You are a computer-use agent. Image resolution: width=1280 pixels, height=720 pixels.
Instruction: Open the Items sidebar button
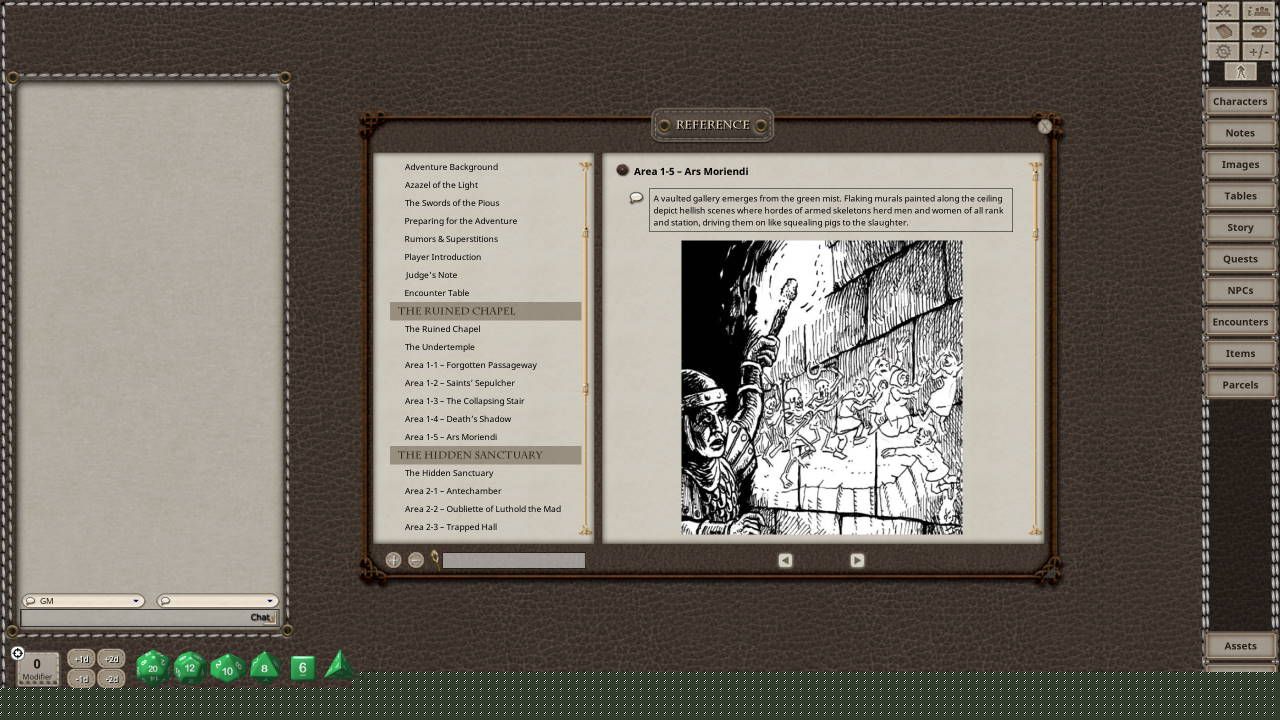tap(1240, 353)
